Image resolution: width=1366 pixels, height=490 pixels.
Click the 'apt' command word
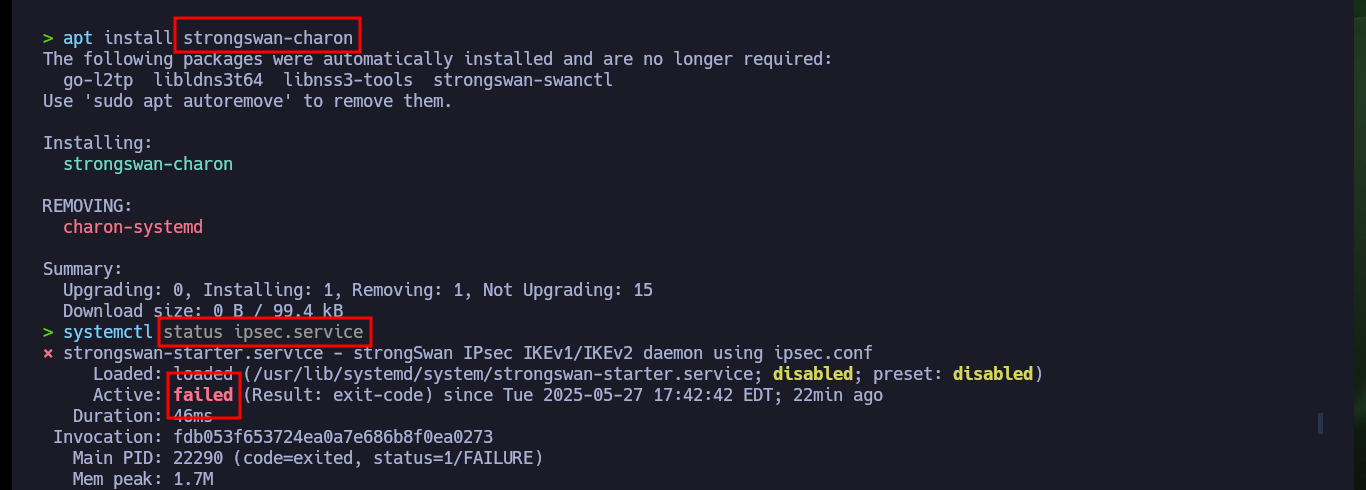(78, 38)
